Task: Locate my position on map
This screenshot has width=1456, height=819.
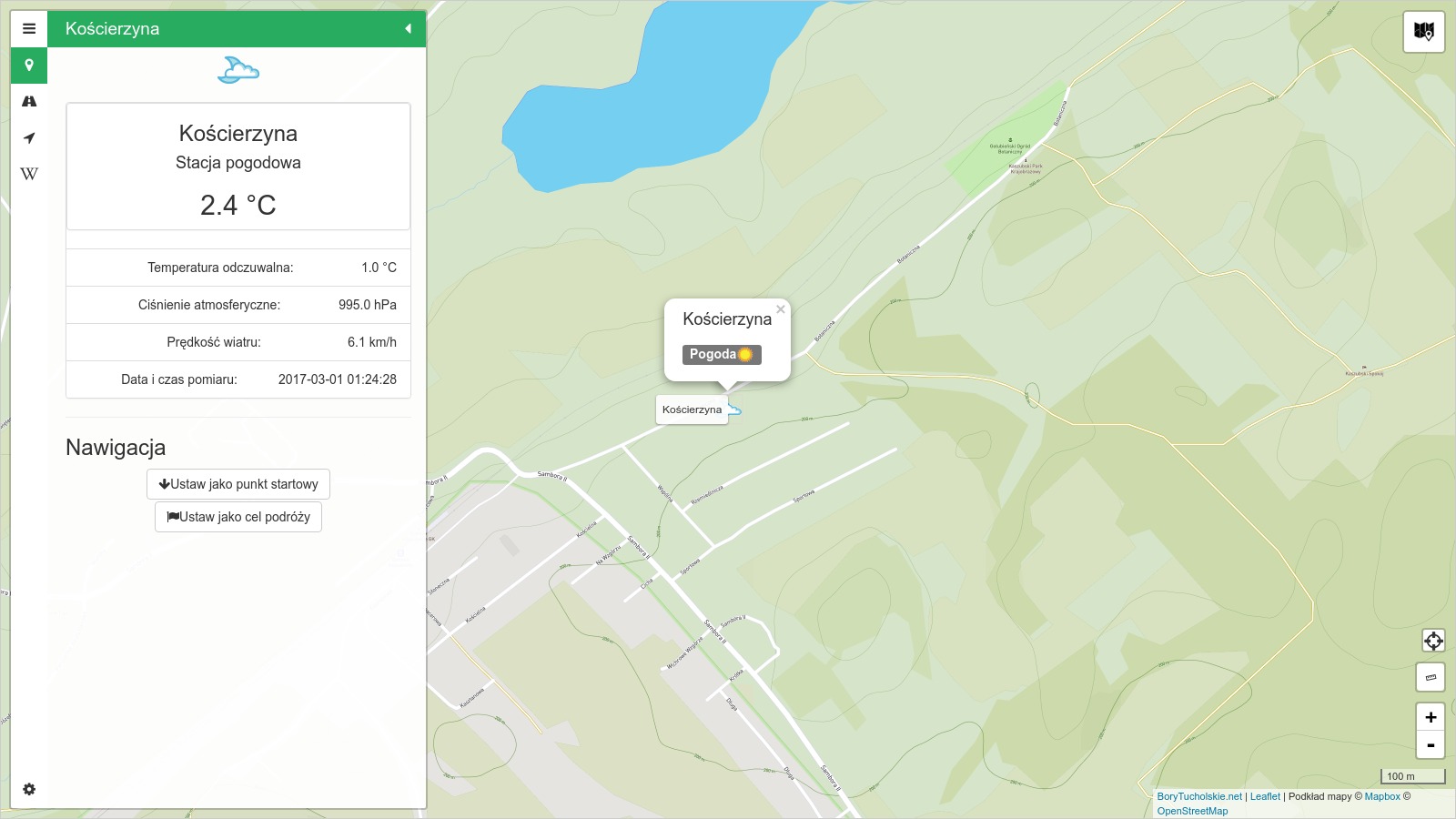Action: (x=1433, y=641)
